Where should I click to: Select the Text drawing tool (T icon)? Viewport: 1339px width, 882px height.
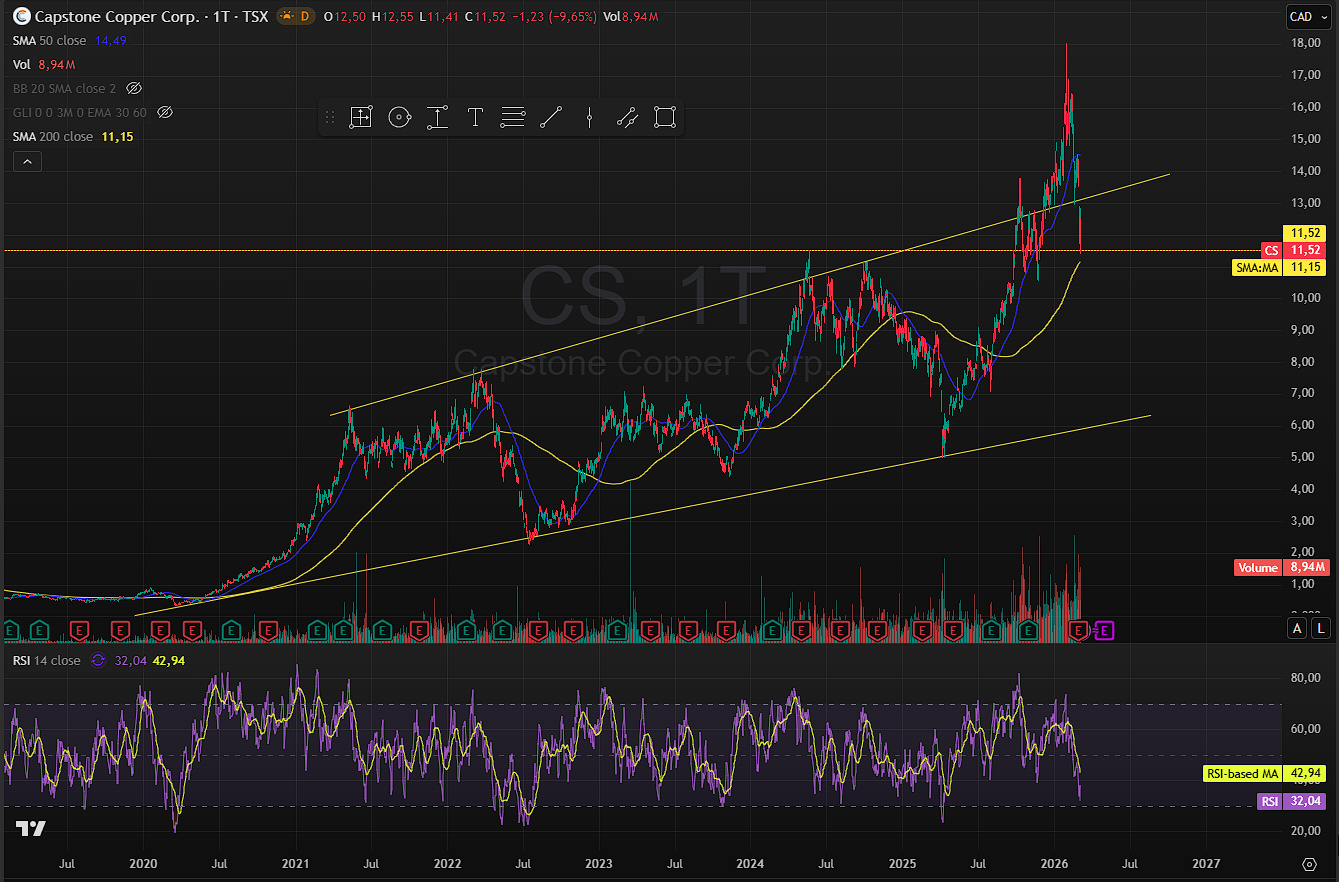click(x=475, y=118)
